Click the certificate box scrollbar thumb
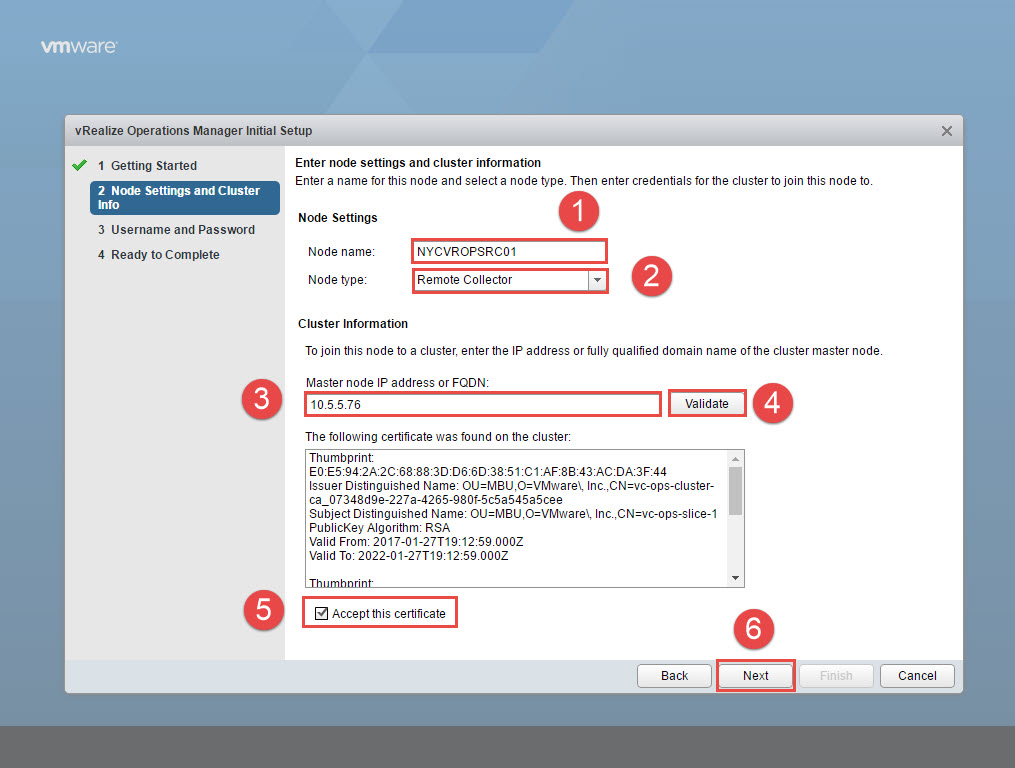Screen dimensions: 1015x768 pyautogui.click(x=735, y=490)
